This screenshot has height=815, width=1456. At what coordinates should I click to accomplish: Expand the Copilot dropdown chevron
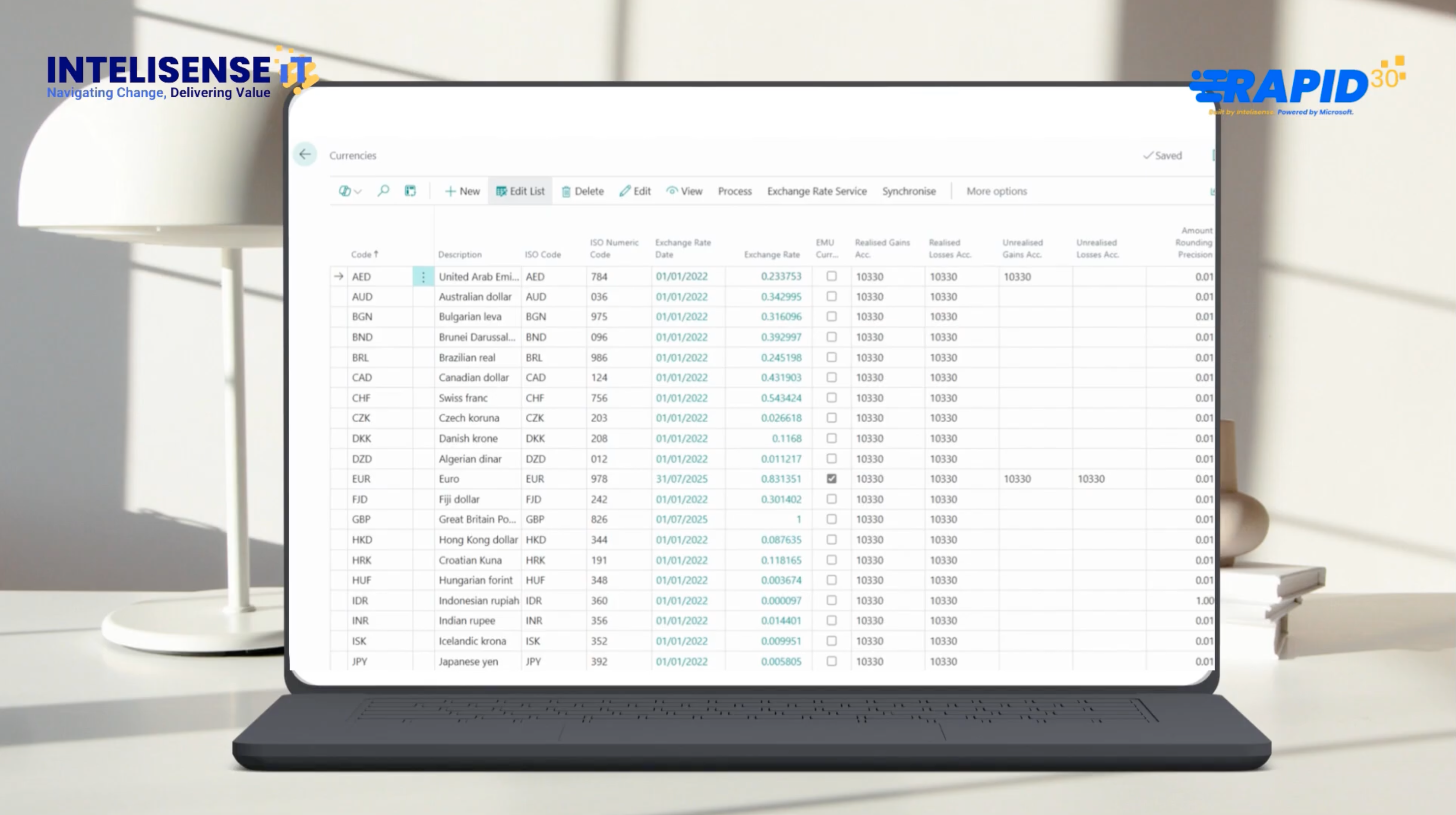pos(358,192)
